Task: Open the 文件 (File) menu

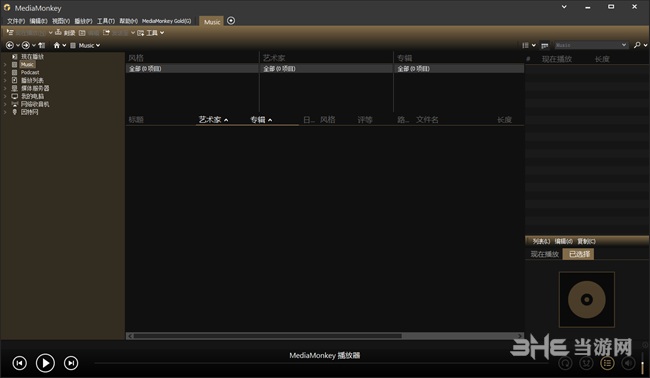Action: coord(16,21)
